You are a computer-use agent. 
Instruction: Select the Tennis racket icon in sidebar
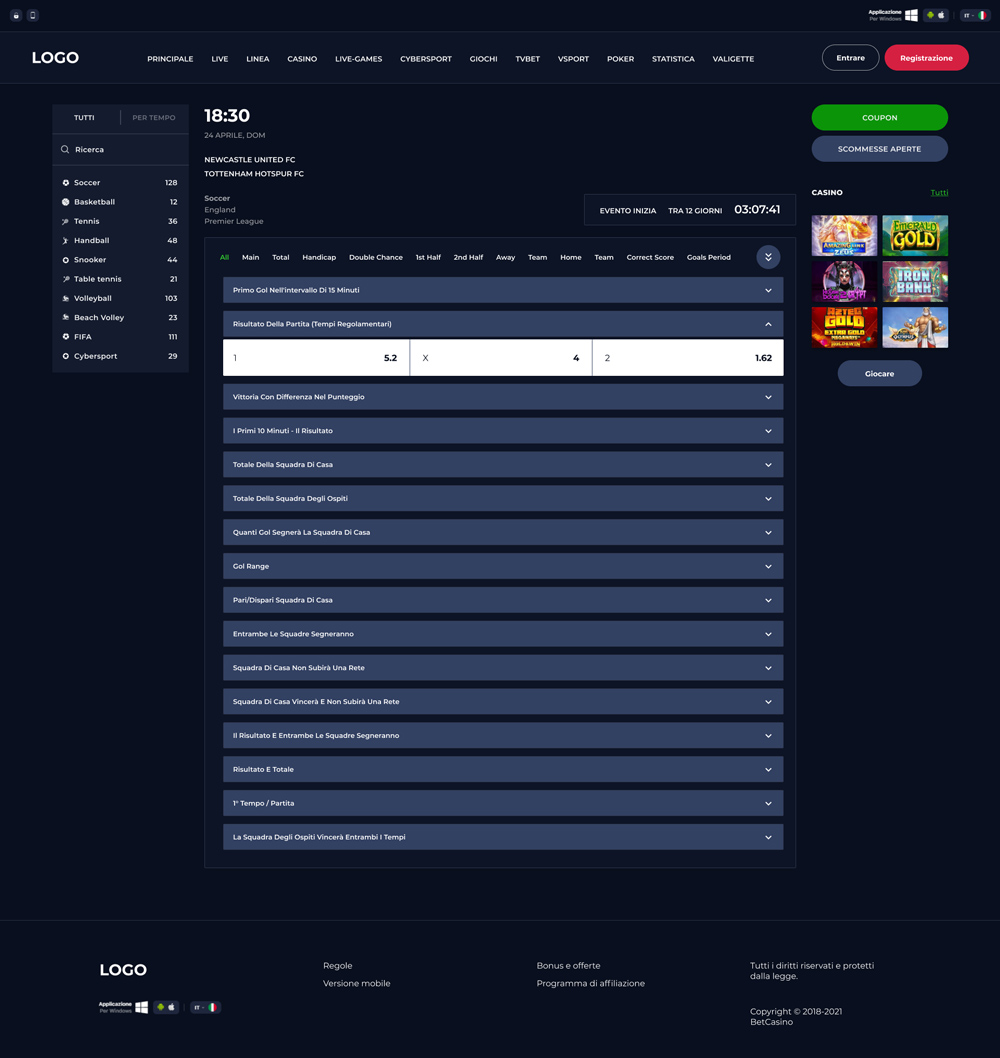[66, 221]
